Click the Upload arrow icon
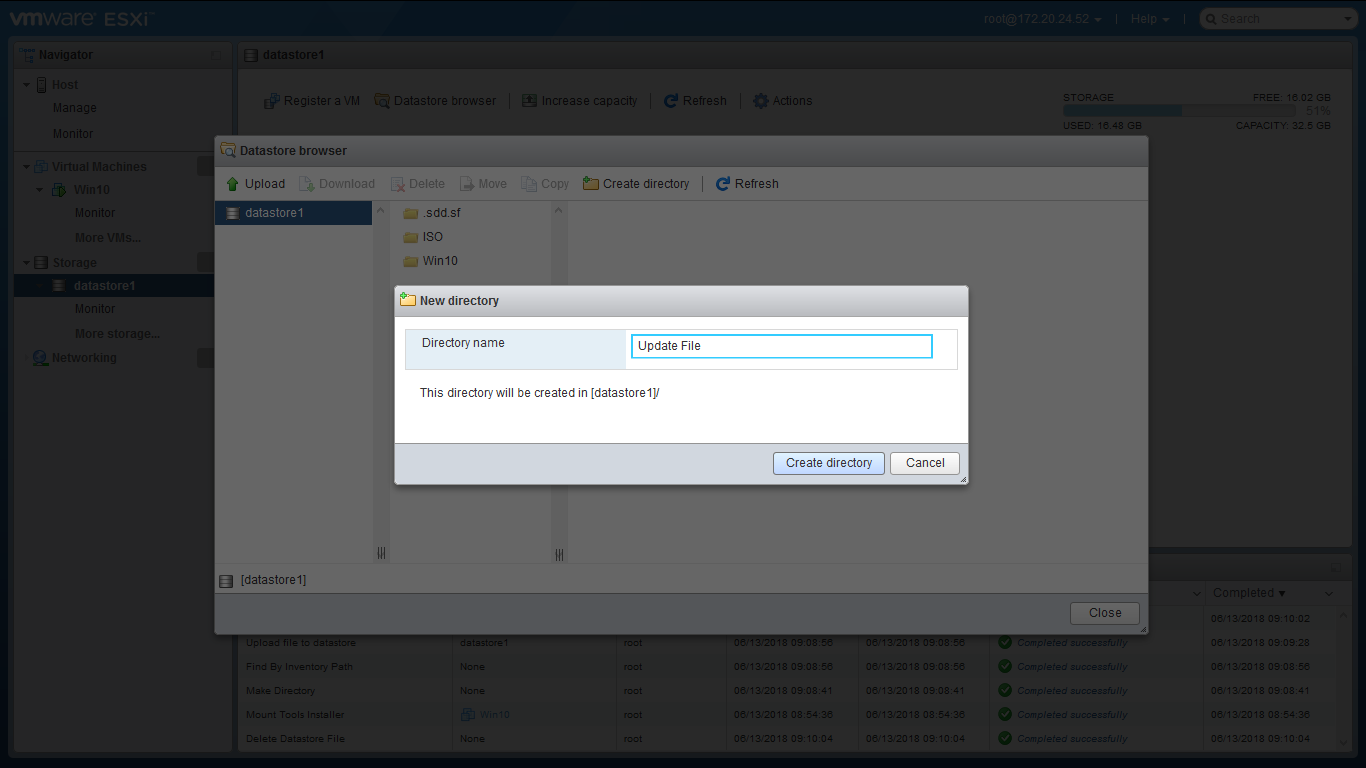 pyautogui.click(x=233, y=184)
